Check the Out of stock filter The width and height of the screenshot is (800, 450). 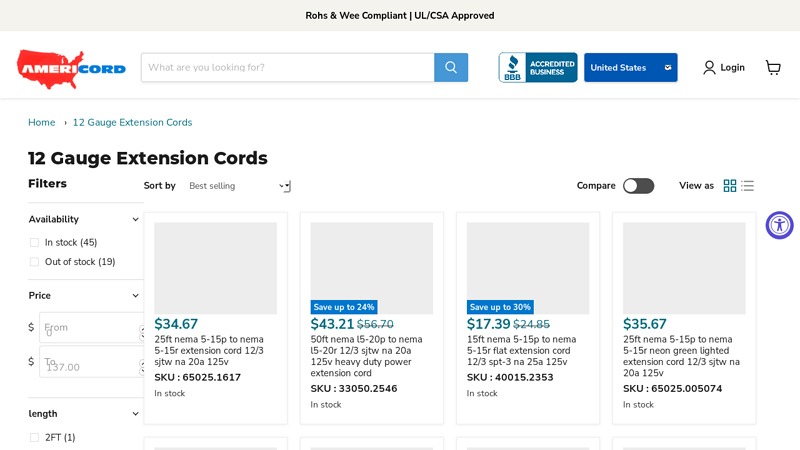[34, 262]
